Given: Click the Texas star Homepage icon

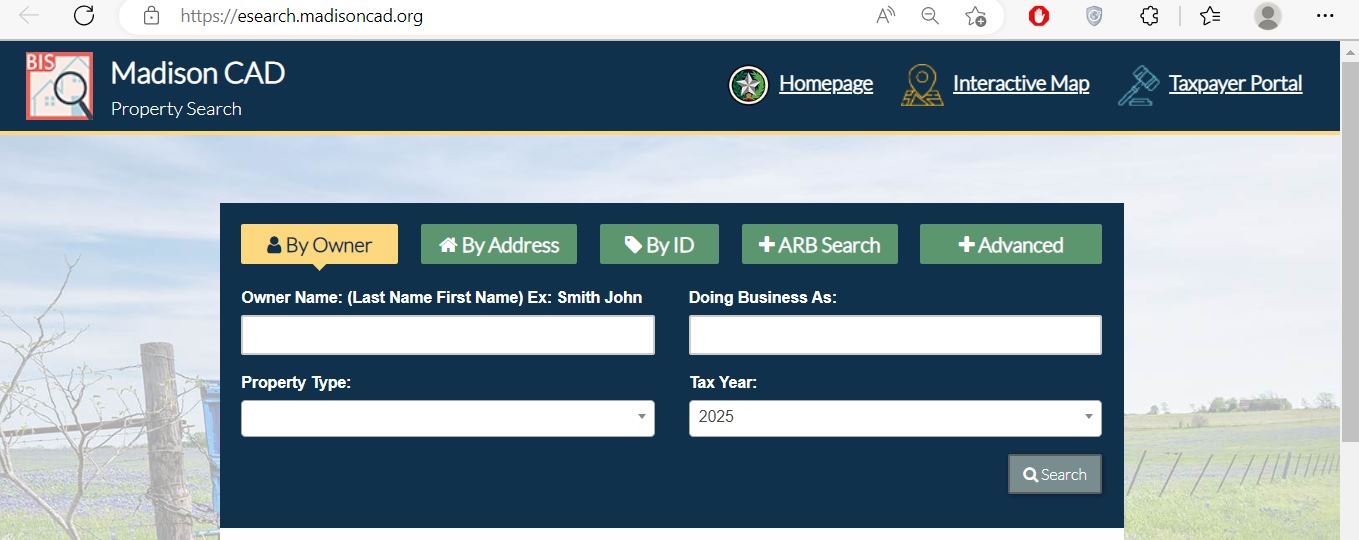Looking at the screenshot, I should [748, 85].
